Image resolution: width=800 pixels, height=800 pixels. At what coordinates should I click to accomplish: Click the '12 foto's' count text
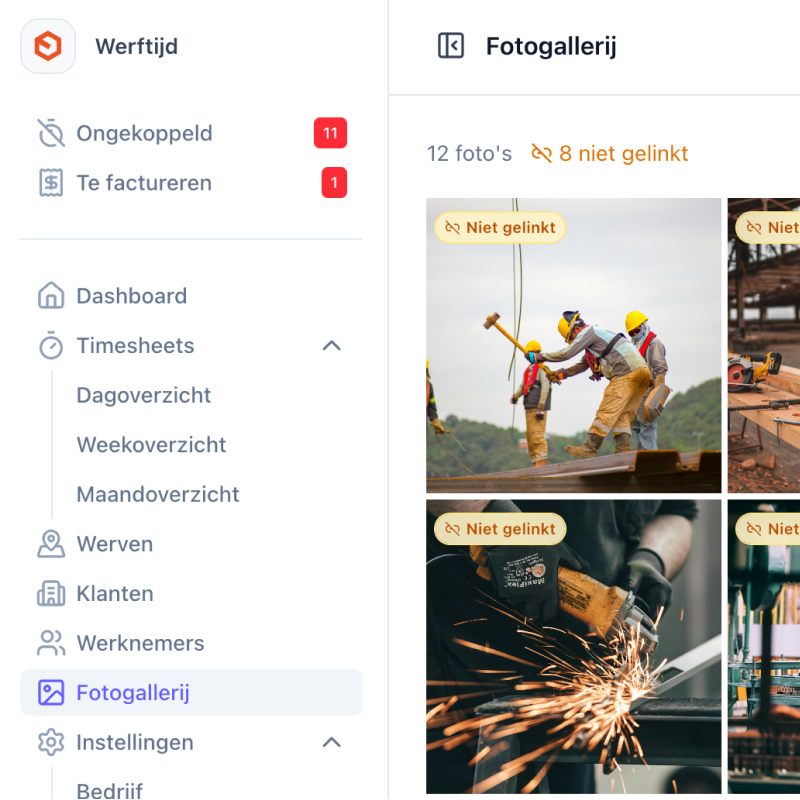click(469, 154)
